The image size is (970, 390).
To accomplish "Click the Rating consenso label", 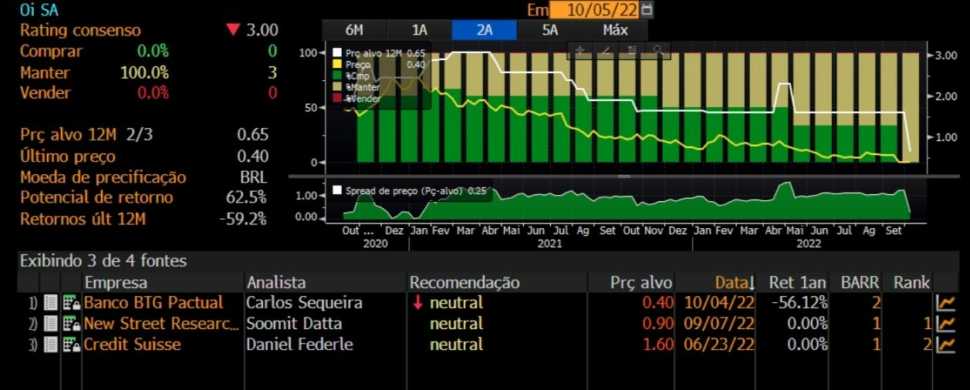I will pos(80,30).
